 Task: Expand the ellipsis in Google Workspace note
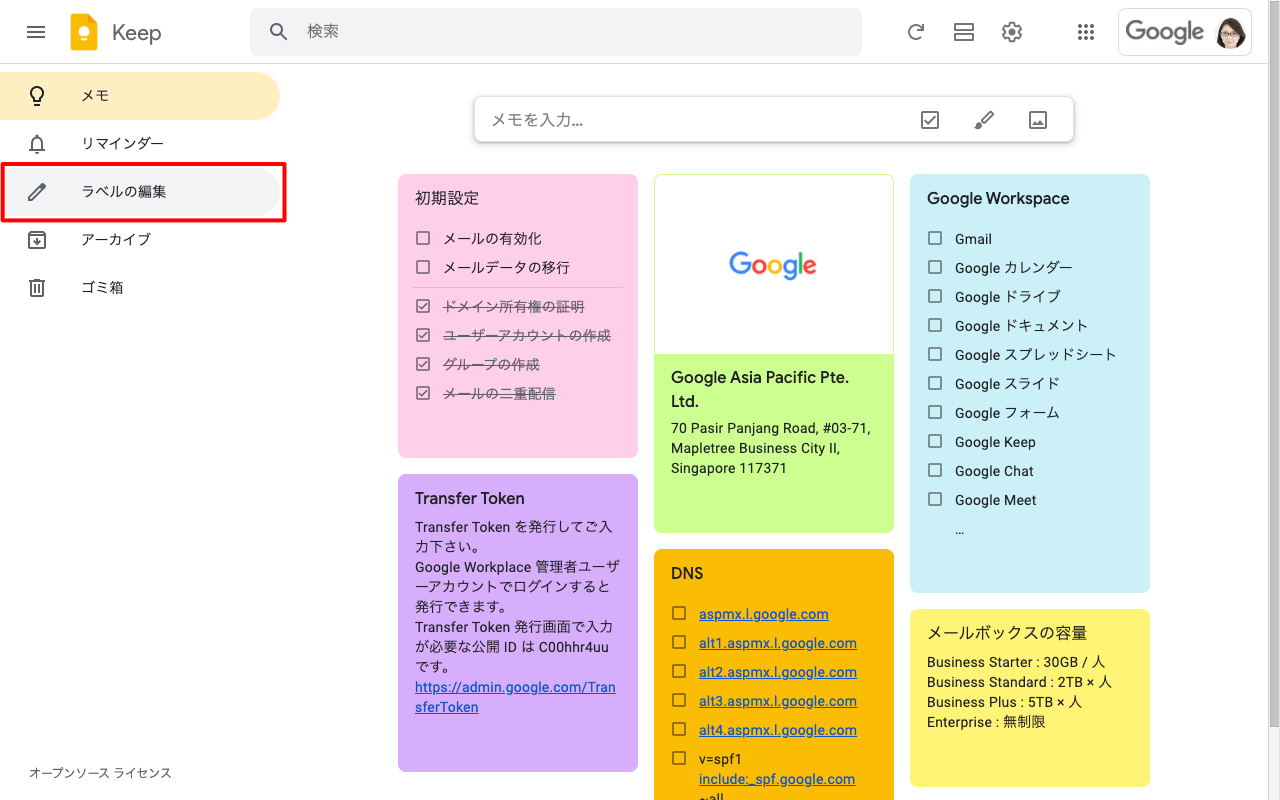(x=960, y=530)
